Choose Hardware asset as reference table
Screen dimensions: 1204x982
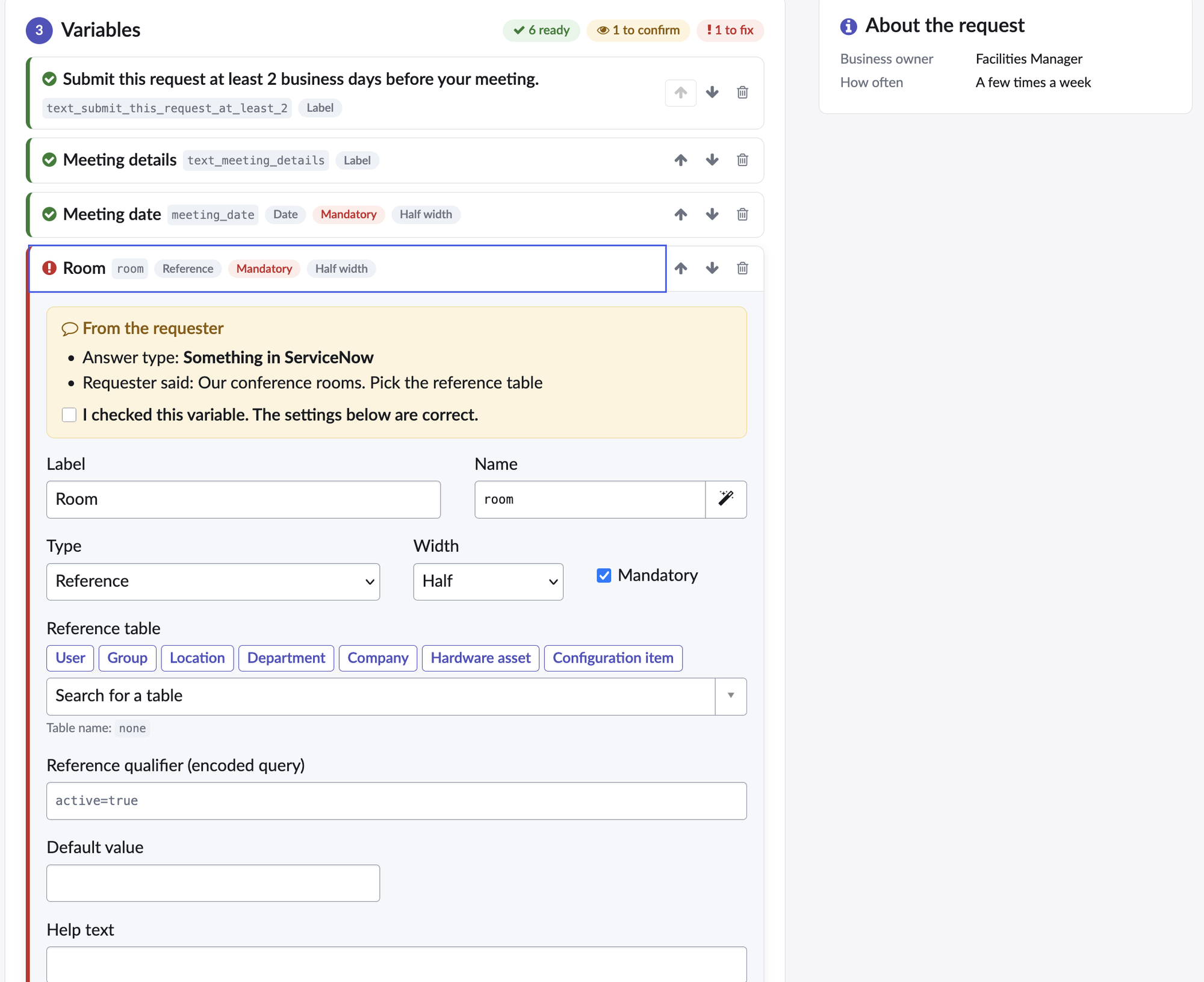pyautogui.click(x=481, y=658)
